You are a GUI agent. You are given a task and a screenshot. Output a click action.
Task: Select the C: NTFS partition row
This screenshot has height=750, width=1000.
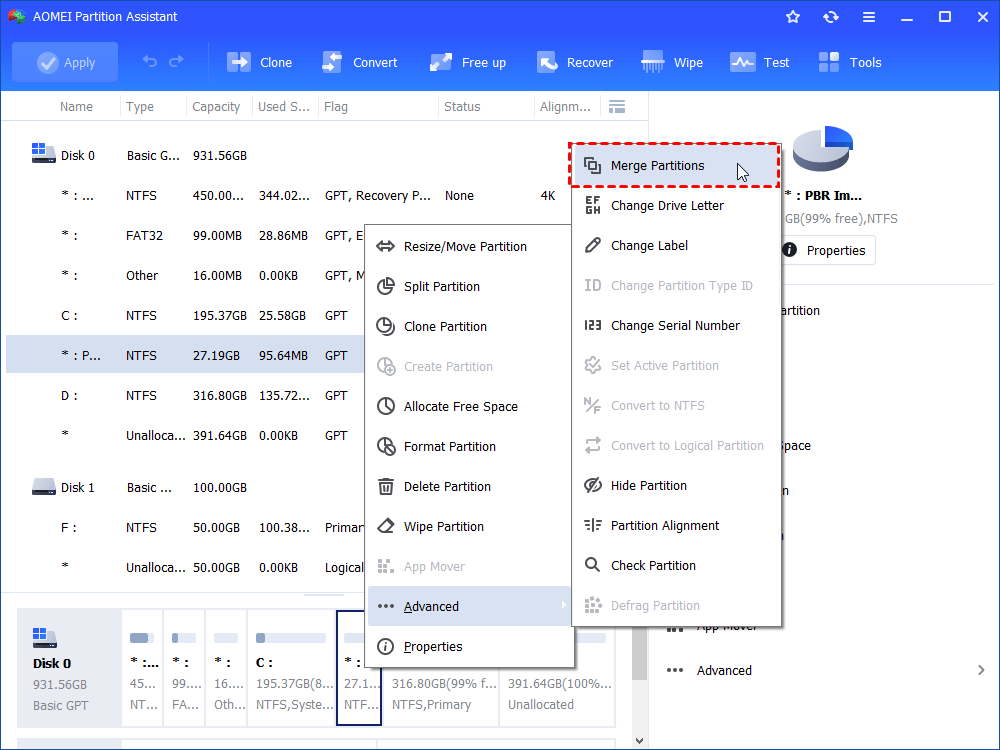(x=185, y=316)
